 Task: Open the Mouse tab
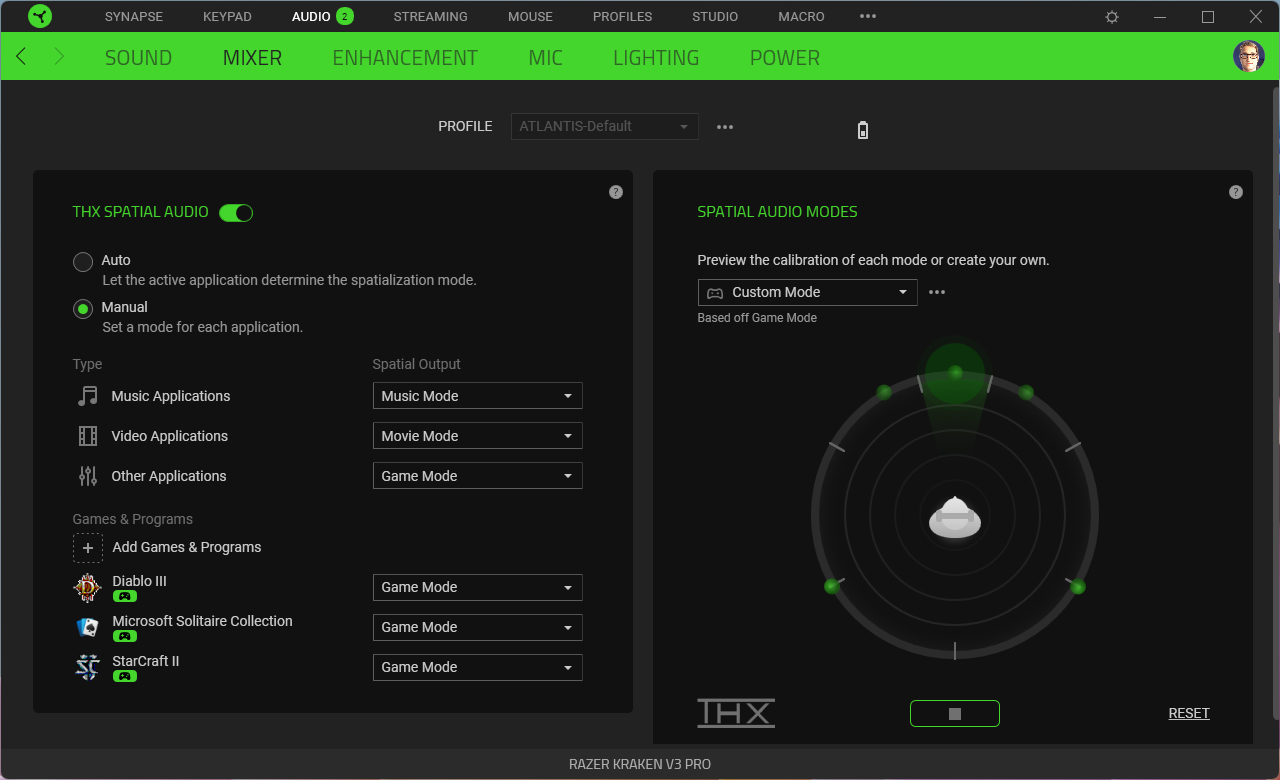(x=530, y=16)
